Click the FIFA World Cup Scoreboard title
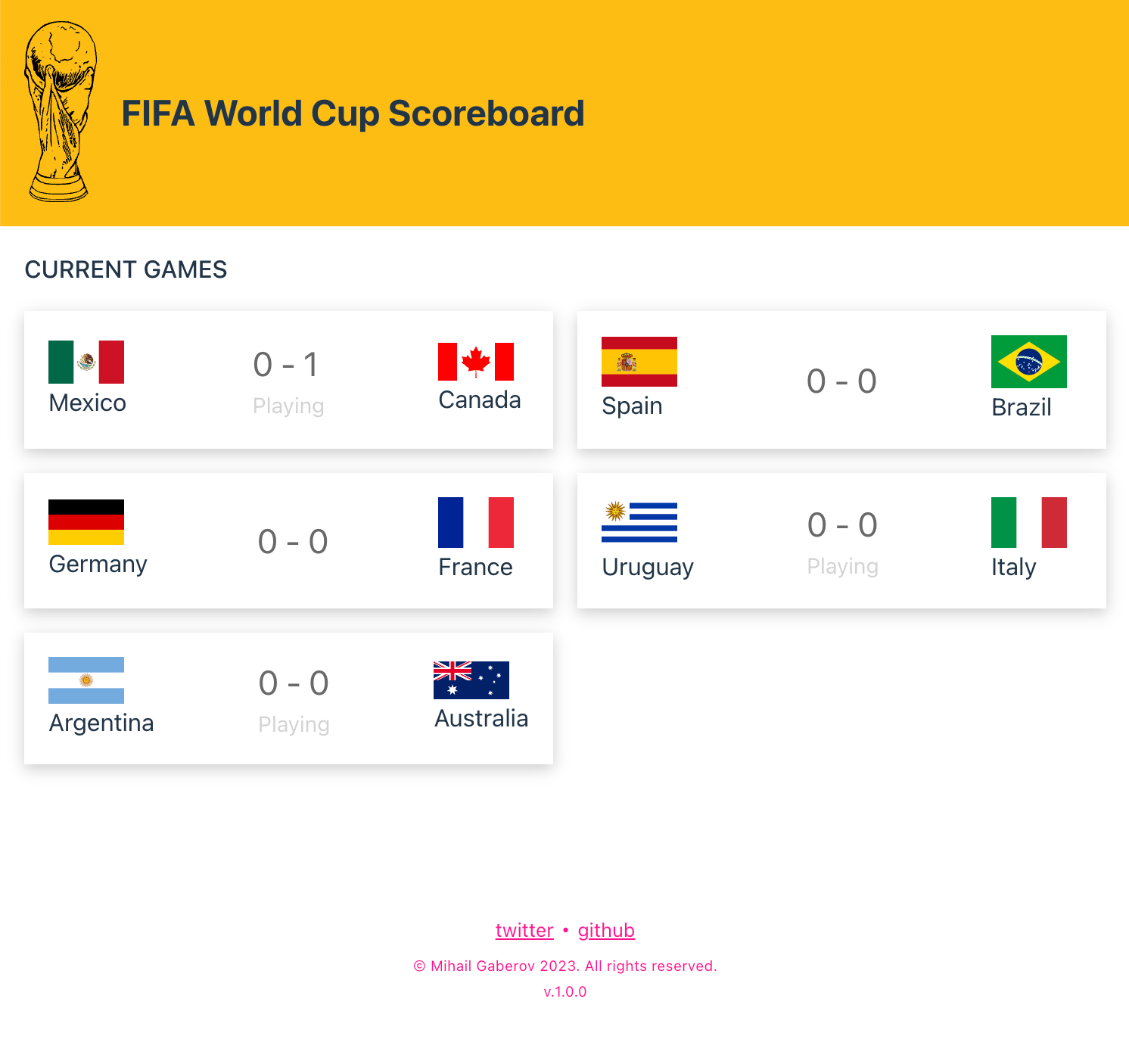The width and height of the screenshot is (1129, 1064). [x=353, y=114]
